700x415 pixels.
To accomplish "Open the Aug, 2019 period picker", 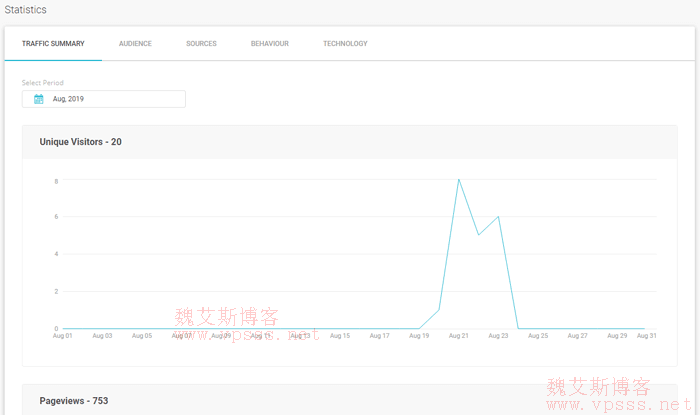I will (104, 99).
